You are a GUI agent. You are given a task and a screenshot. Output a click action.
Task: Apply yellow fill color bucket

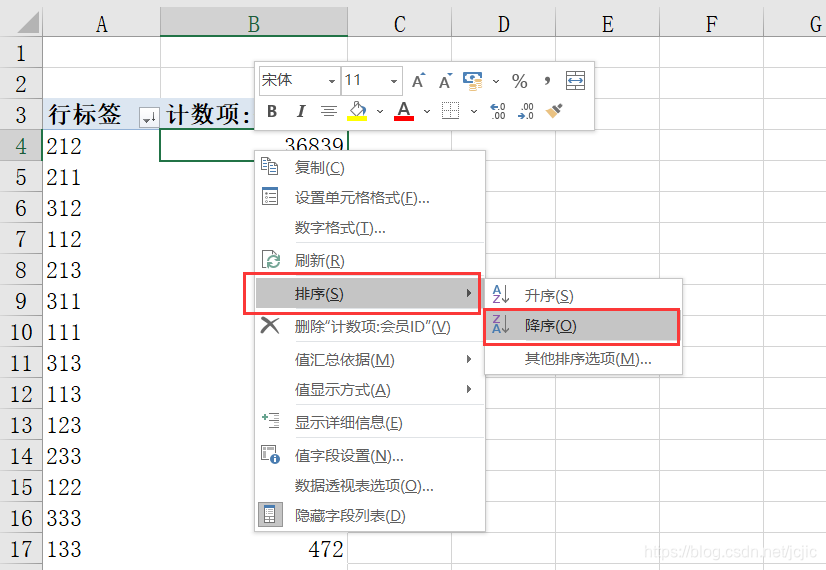point(357,111)
